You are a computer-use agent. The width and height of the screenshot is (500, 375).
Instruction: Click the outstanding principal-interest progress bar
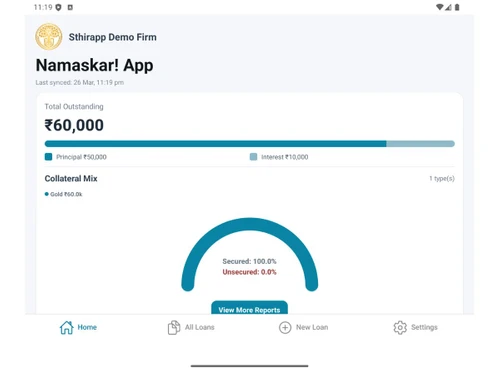point(250,144)
